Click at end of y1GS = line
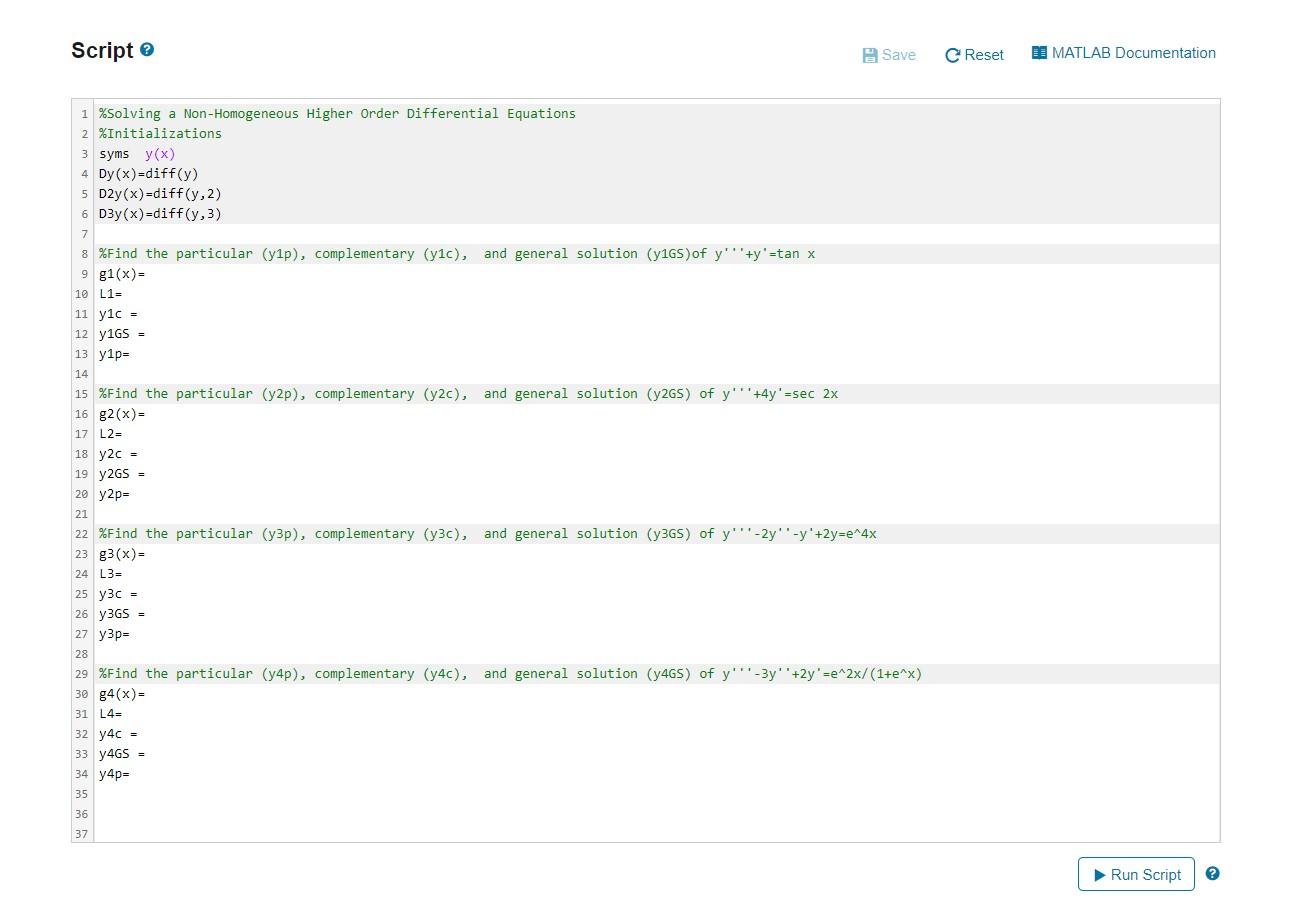This screenshot has width=1296, height=907. coord(148,334)
